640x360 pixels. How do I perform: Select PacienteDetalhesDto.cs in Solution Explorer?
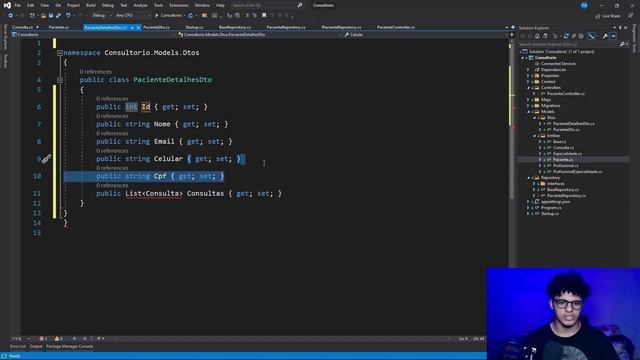[x=573, y=124]
